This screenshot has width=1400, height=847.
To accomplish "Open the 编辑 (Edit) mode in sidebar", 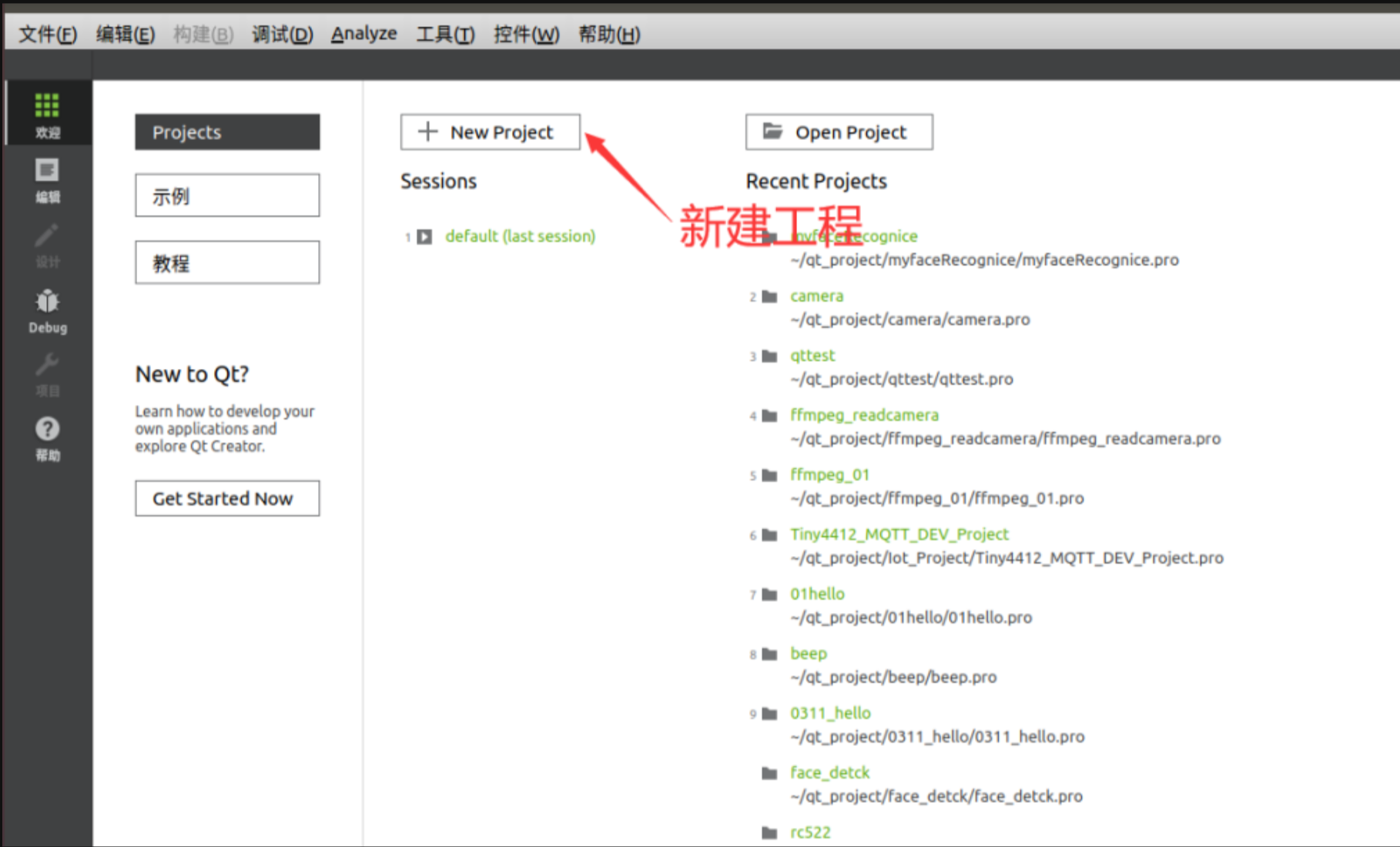I will (x=47, y=179).
